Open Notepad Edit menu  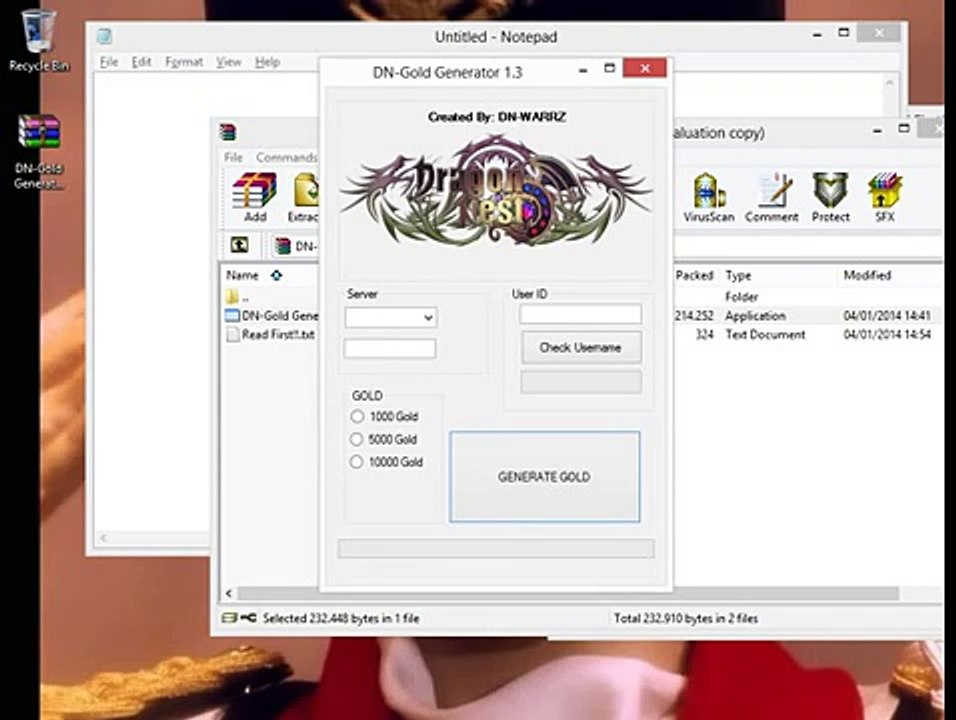coord(141,62)
